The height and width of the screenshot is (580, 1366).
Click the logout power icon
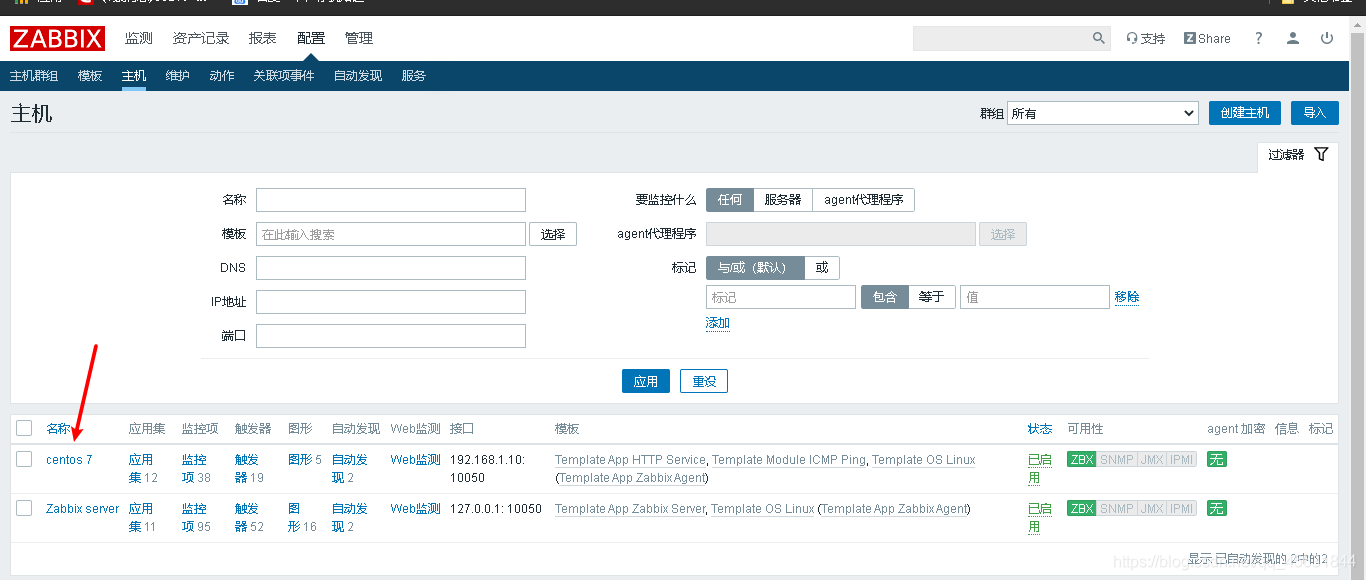(1327, 38)
